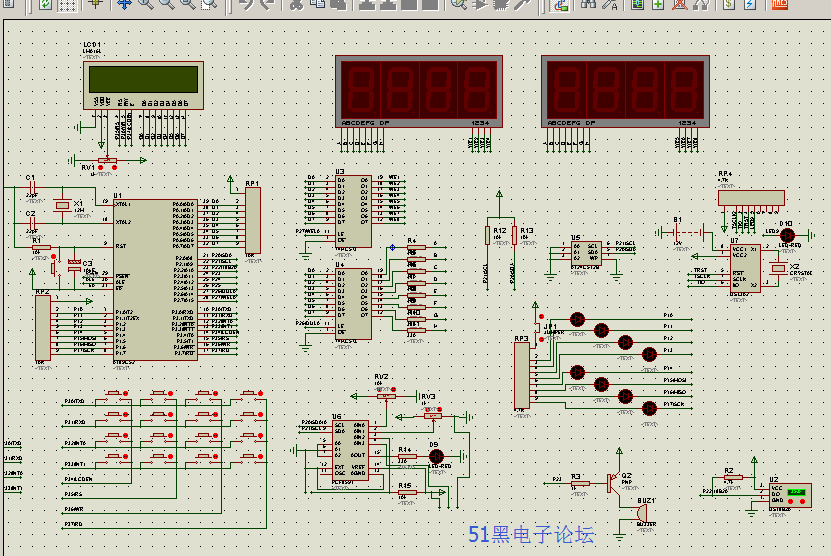Image resolution: width=831 pixels, height=556 pixels.
Task: Click the Set Origin crosshair icon
Action: [95, 4]
